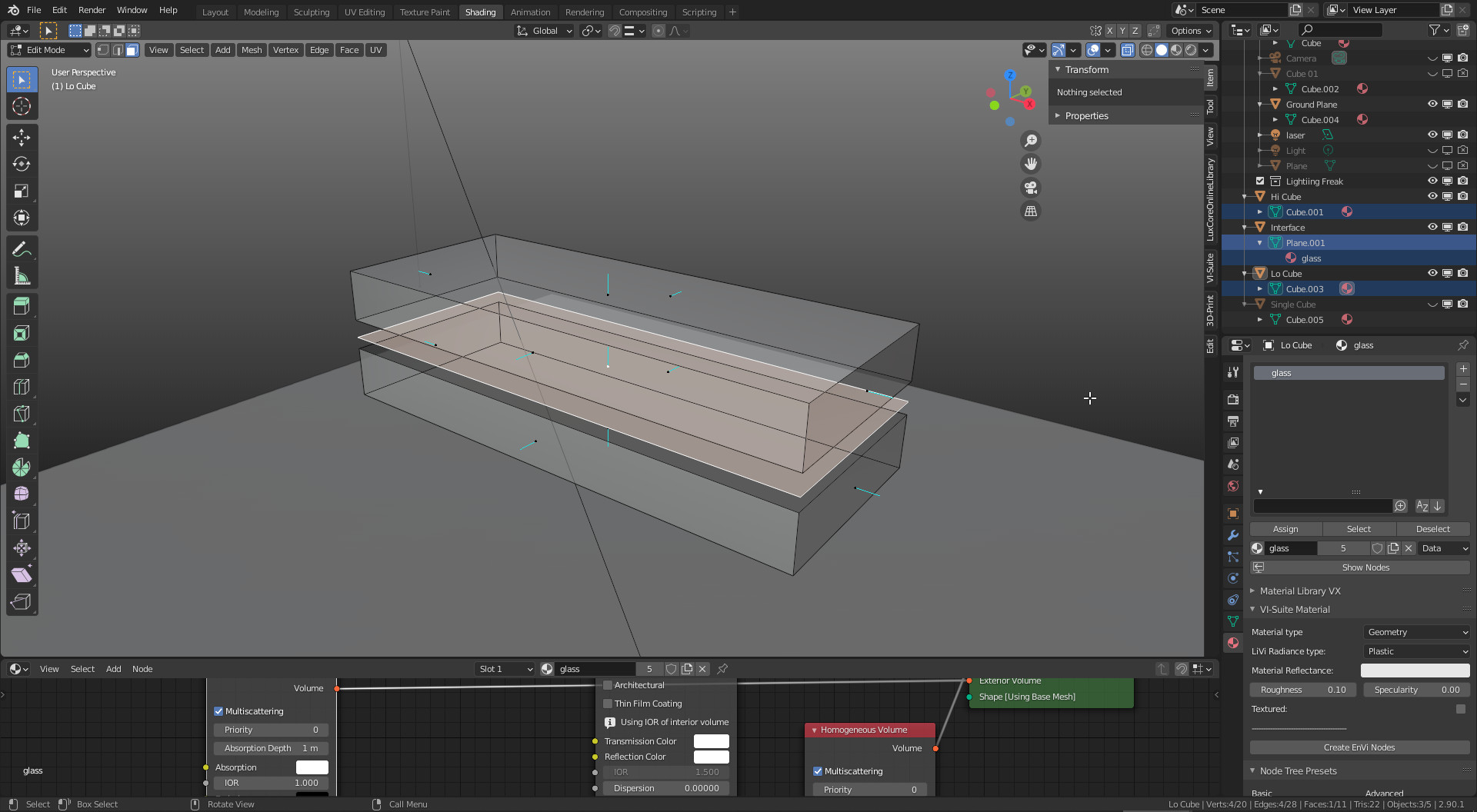This screenshot has width=1477, height=812.
Task: Choose the Measure tool
Action: click(x=22, y=276)
